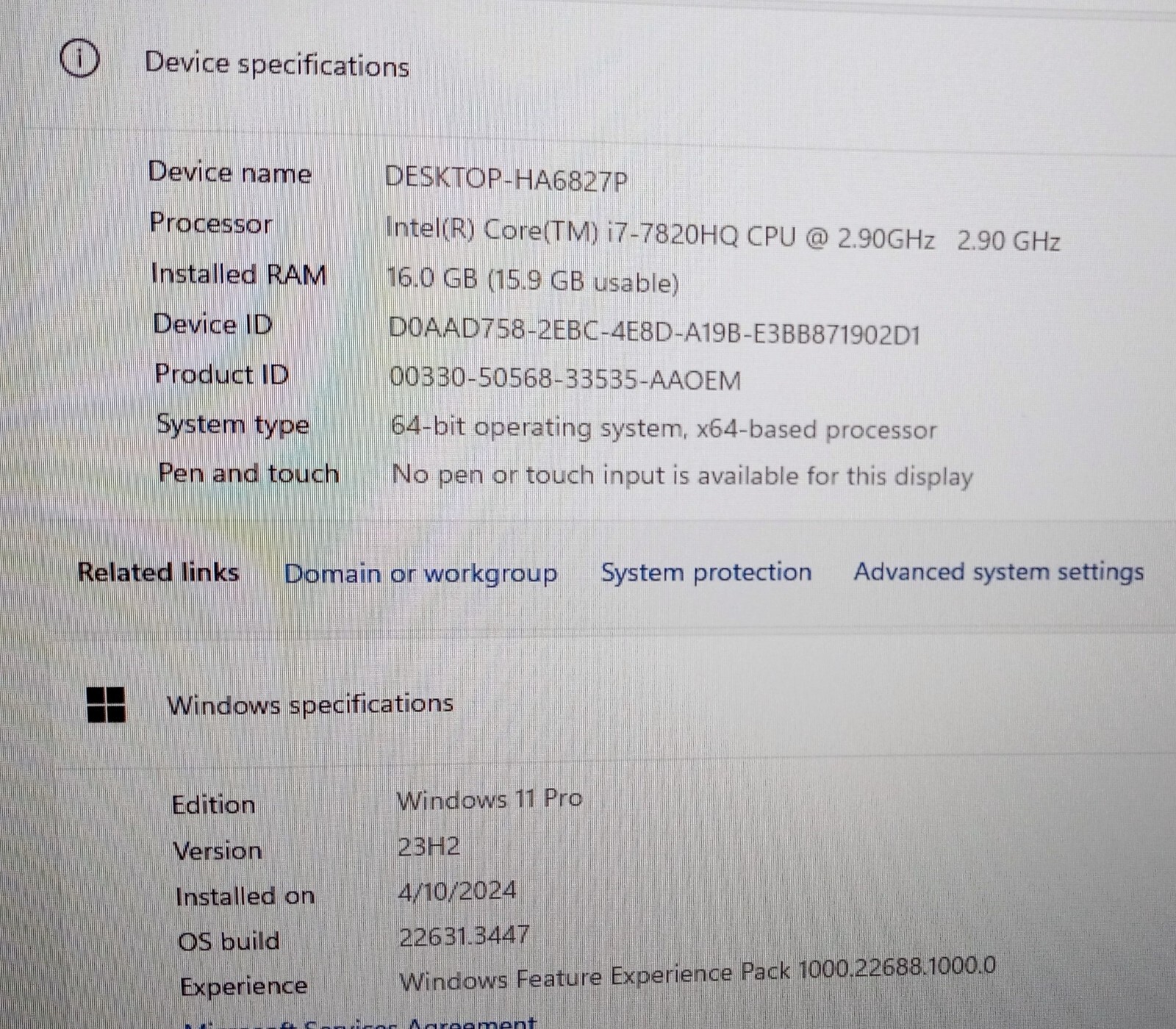The height and width of the screenshot is (1029, 1176).
Task: Select the Windows 11 Pro edition value
Action: 490,799
